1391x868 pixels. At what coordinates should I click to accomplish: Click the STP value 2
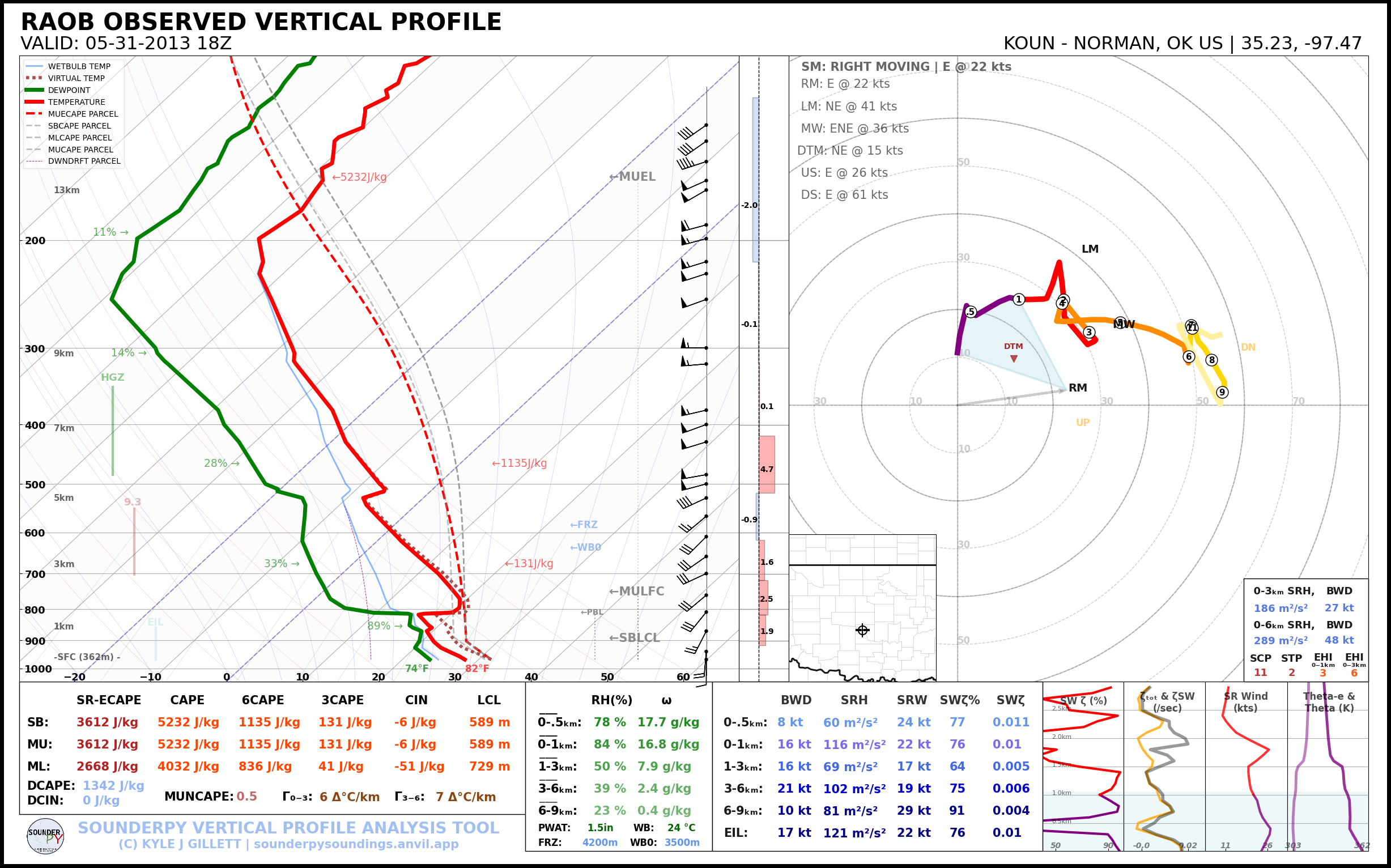click(1292, 673)
